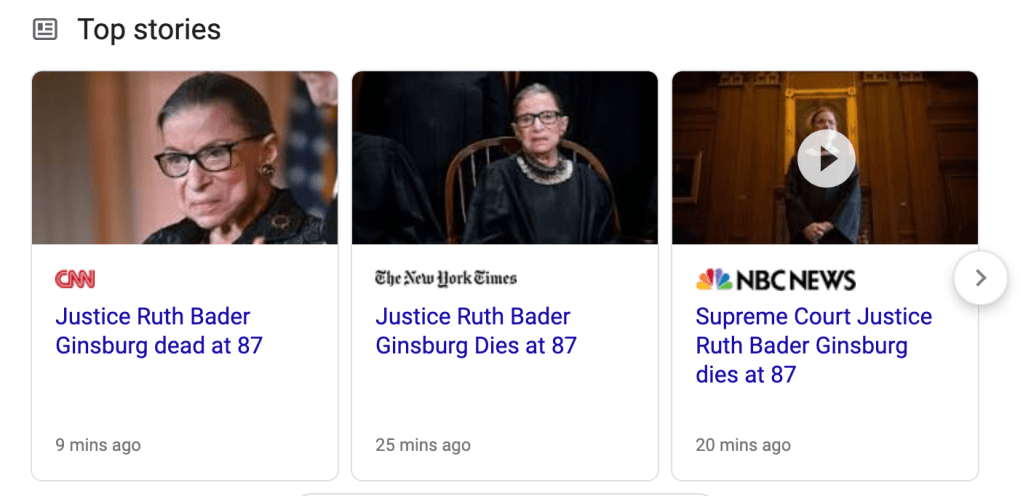Image resolution: width=1023 pixels, height=496 pixels.
Task: Click the Top stories newspaper icon
Action: pyautogui.click(x=45, y=30)
